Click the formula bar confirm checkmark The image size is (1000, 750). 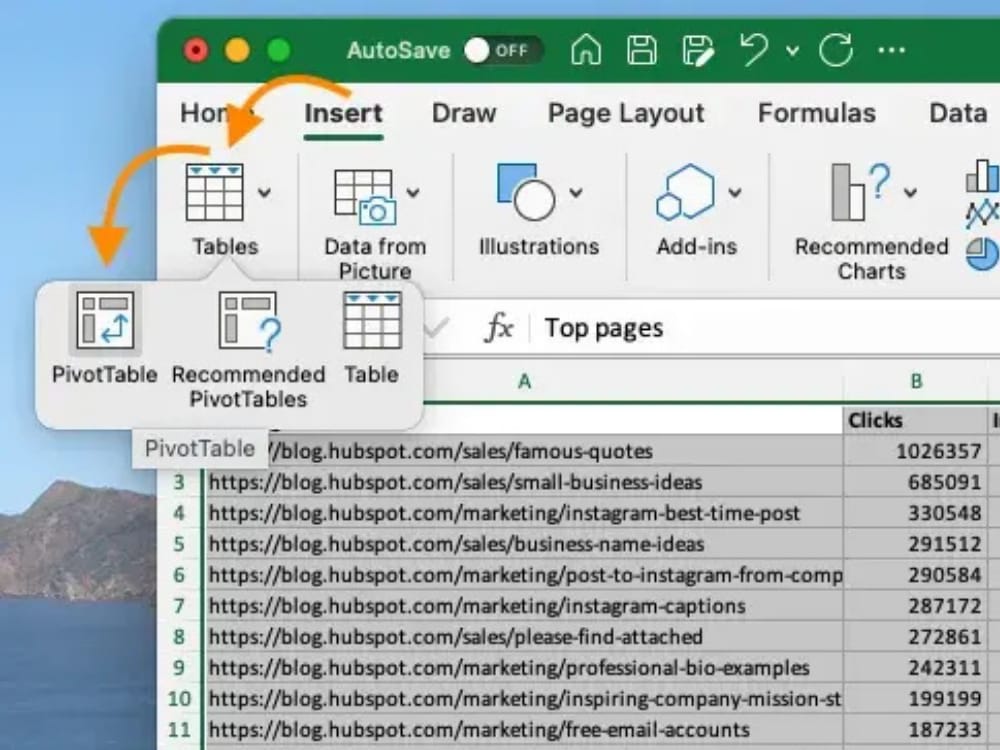coord(436,328)
